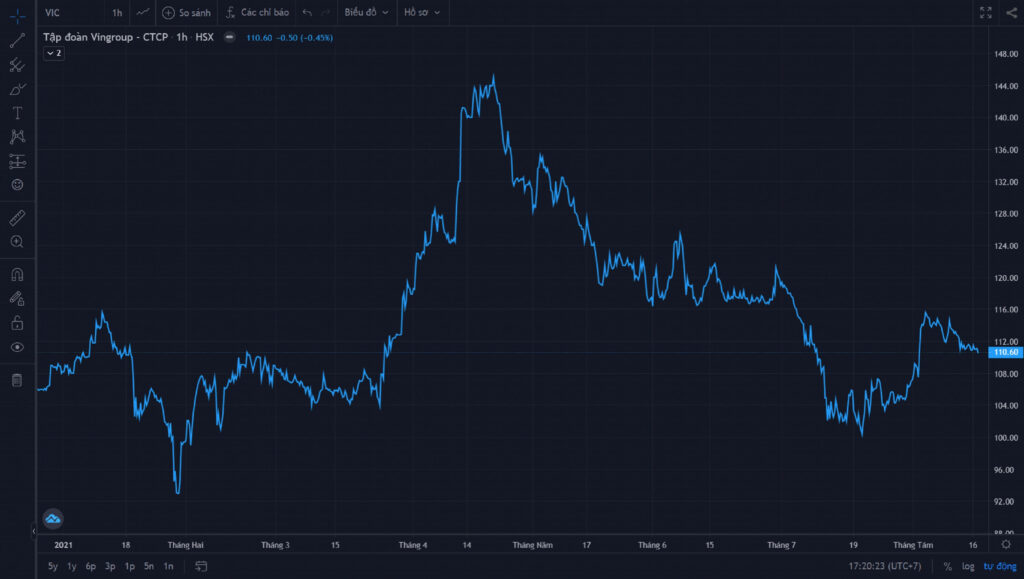
Task: Open the Brush drawing tool
Action: click(18, 89)
